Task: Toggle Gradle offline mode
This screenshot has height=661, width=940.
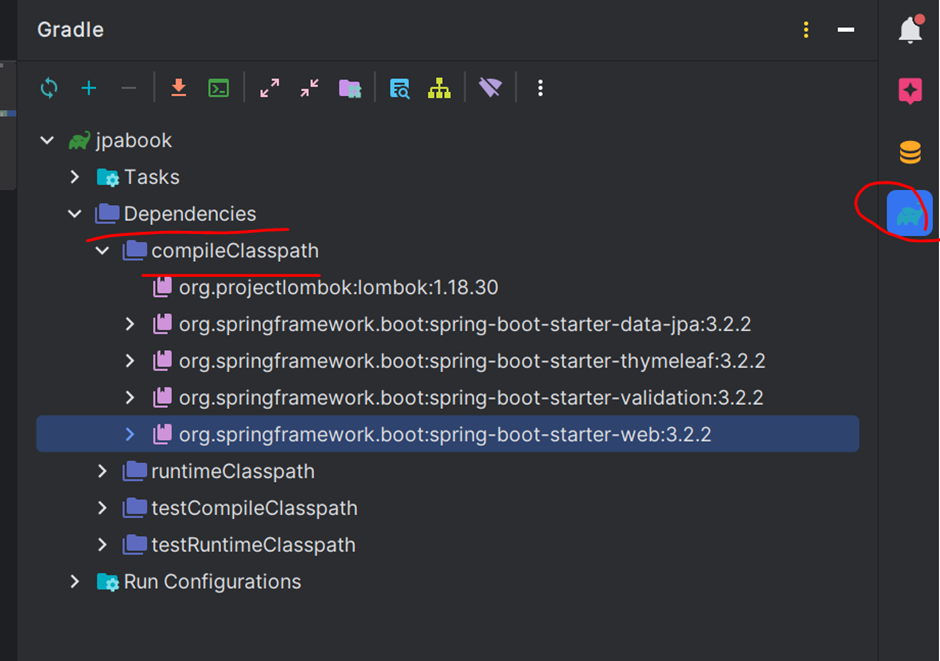Action: pos(490,88)
